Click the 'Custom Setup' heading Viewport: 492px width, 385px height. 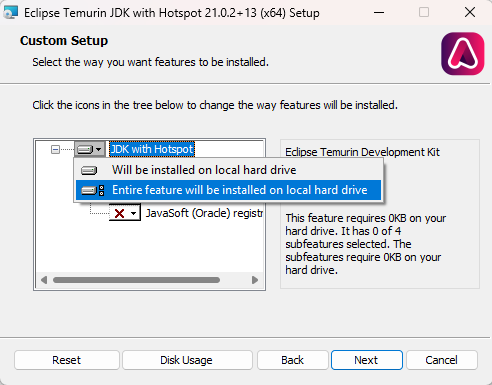pos(64,41)
